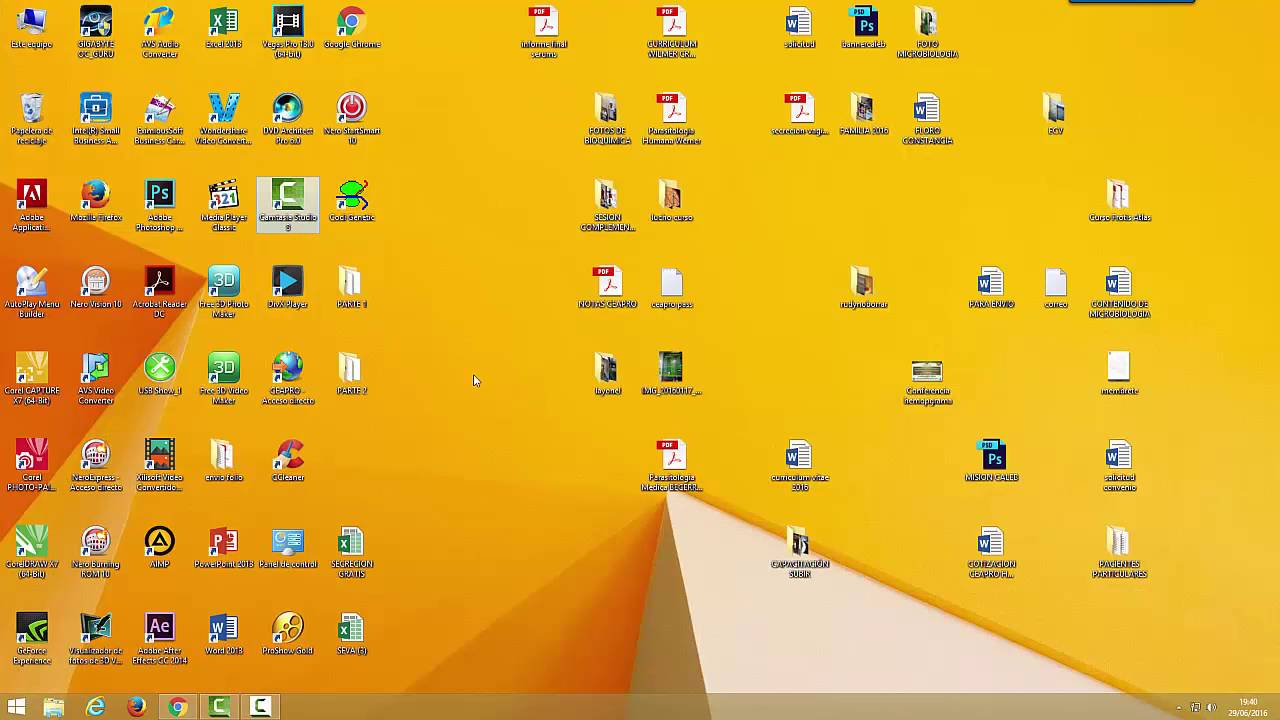
Task: Click the FOTOS DE BIOQUIMICA folder
Action: click(608, 120)
